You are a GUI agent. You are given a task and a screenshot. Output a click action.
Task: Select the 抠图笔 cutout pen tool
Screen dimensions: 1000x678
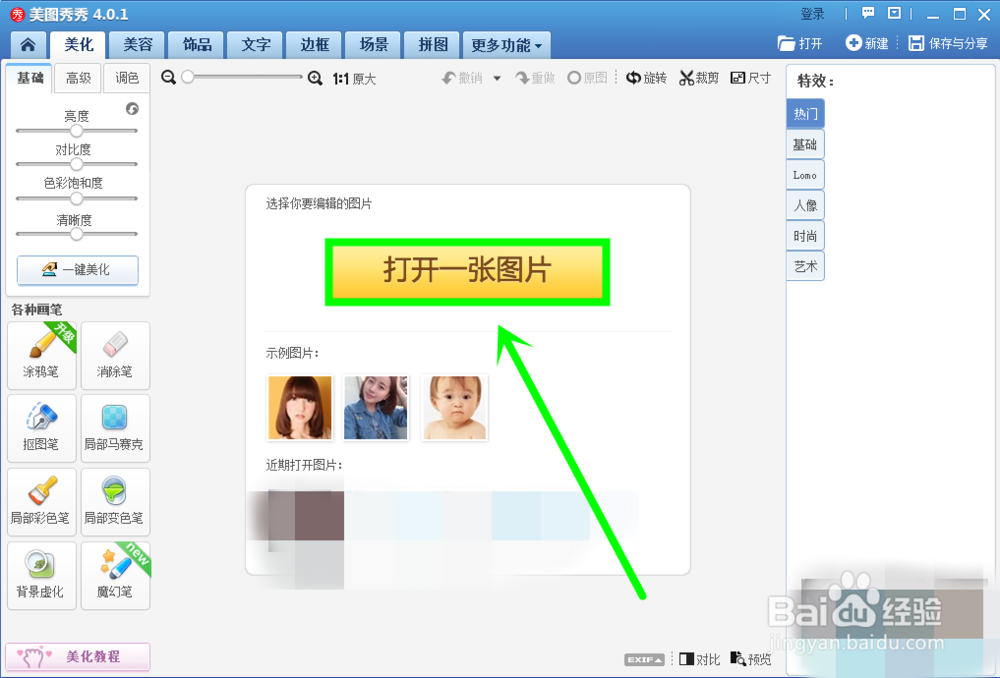click(41, 428)
